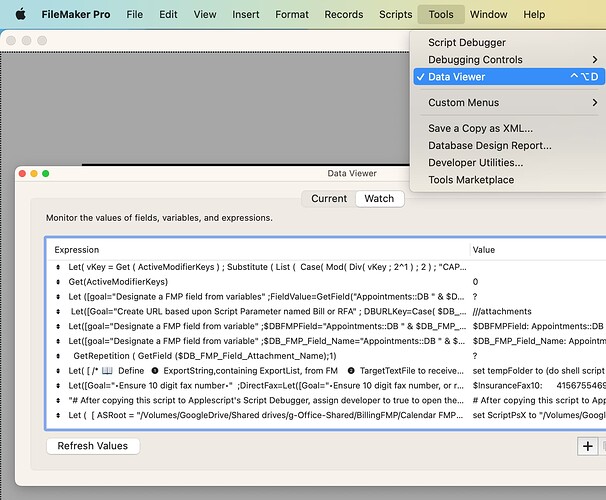Select the ASRoot /Volumes/GoogleDrive expression

pyautogui.click(x=266, y=415)
